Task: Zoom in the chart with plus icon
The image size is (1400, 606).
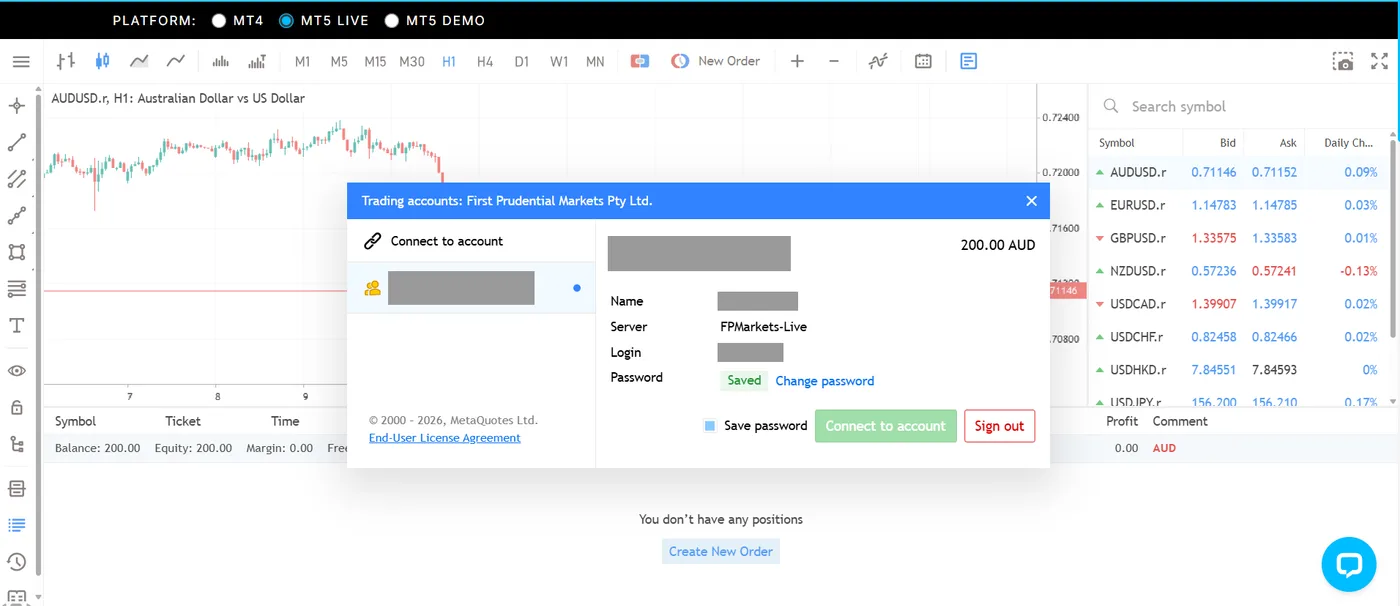Action: (x=797, y=61)
